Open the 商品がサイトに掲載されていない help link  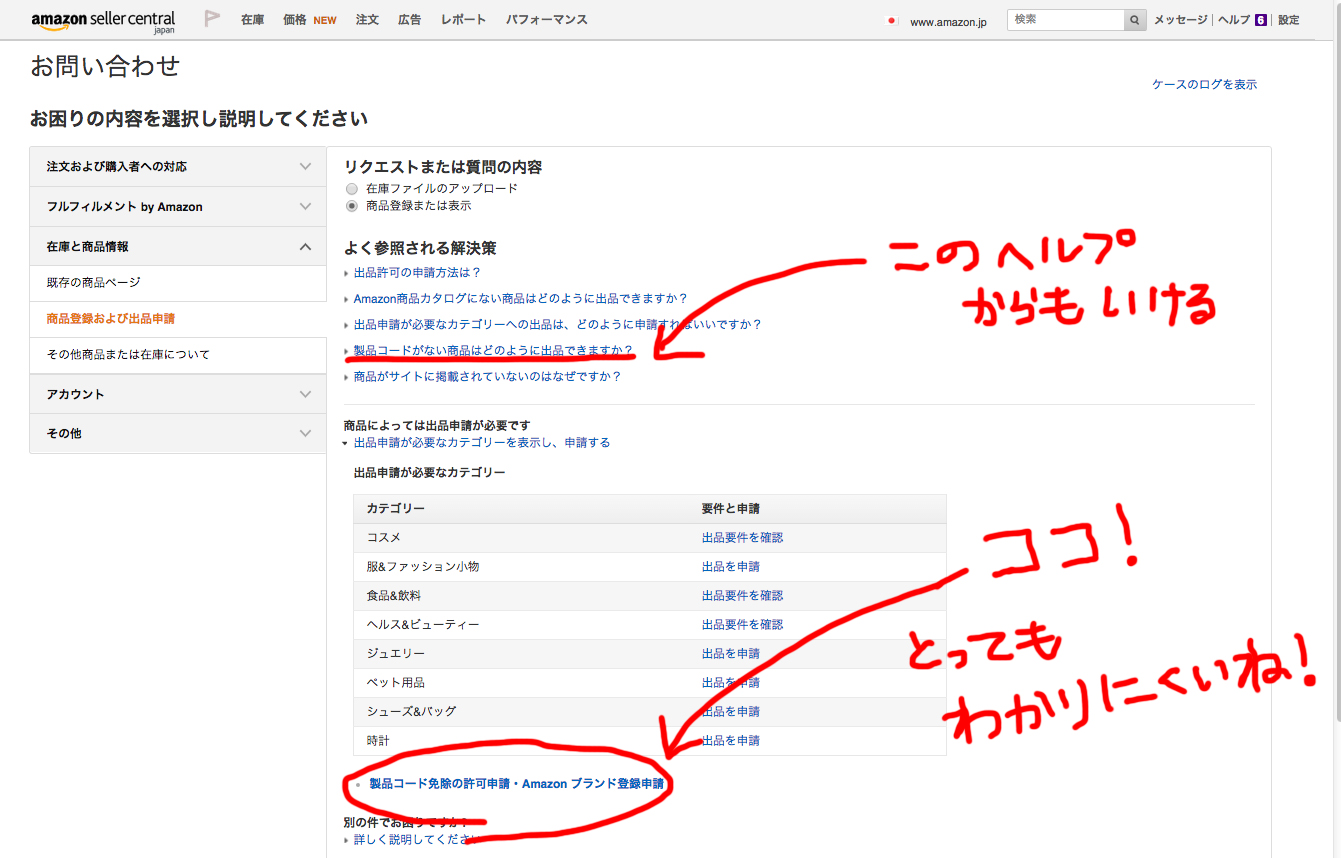coord(487,376)
